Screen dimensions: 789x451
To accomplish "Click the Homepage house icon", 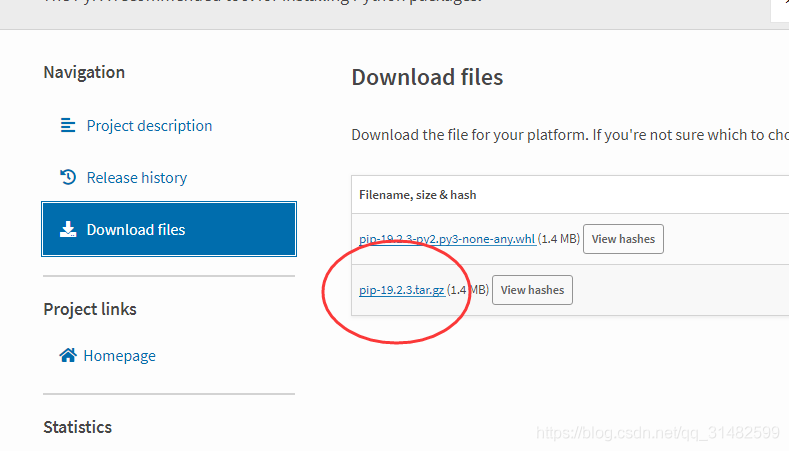I will coord(68,356).
